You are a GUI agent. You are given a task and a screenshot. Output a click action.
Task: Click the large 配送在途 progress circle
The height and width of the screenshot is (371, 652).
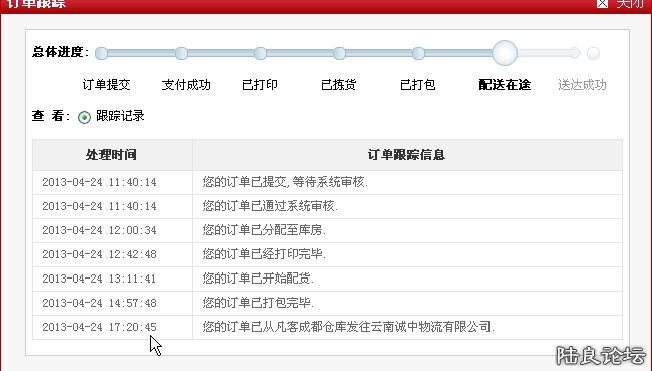505,53
